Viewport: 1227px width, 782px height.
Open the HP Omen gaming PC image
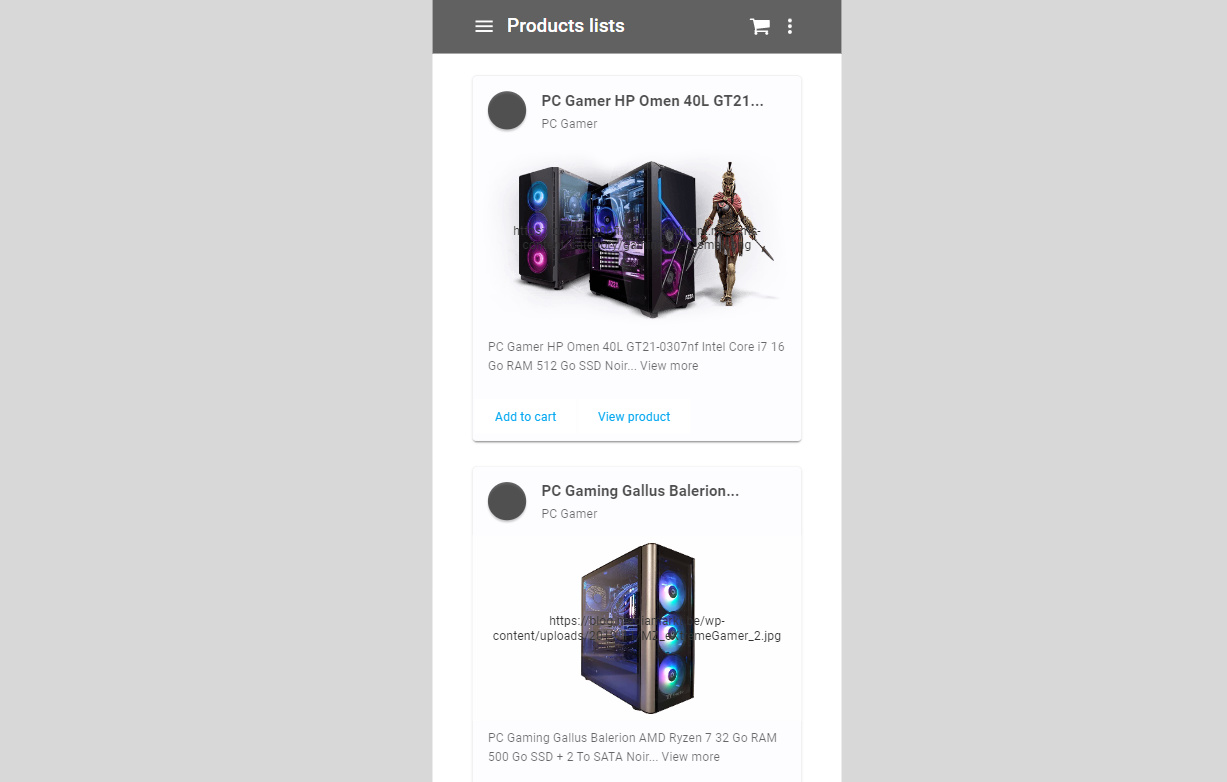pos(637,238)
